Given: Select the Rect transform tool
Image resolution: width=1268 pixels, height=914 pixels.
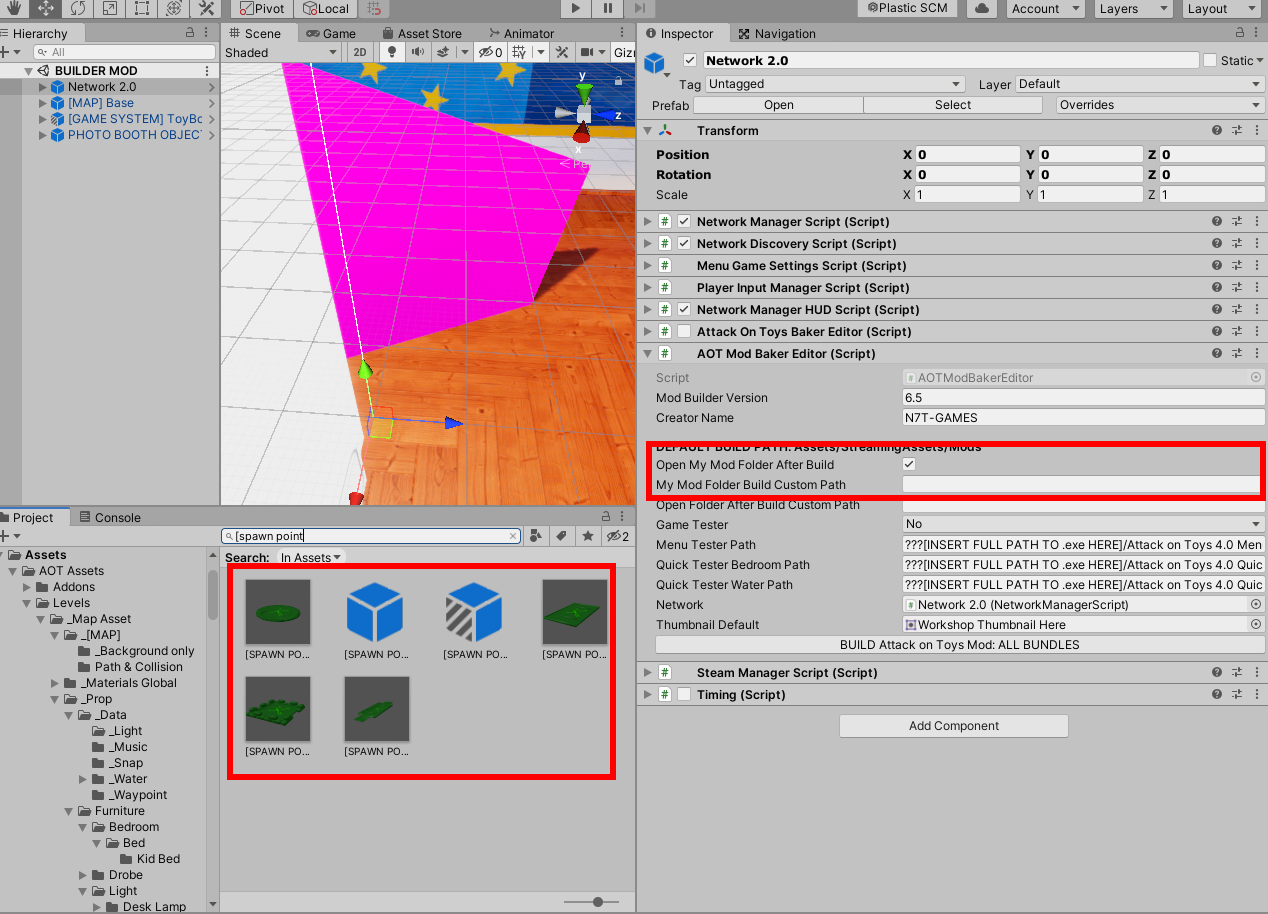Looking at the screenshot, I should [x=141, y=8].
